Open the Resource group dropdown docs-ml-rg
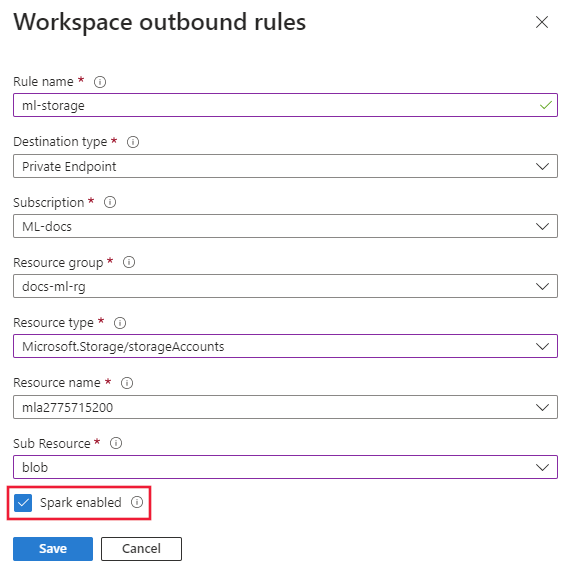 [x=285, y=286]
